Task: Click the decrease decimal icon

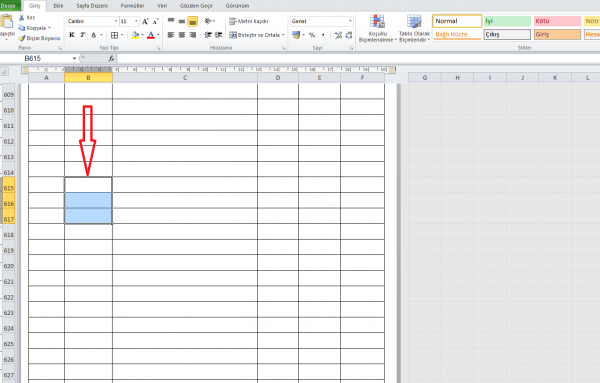Action: point(349,35)
